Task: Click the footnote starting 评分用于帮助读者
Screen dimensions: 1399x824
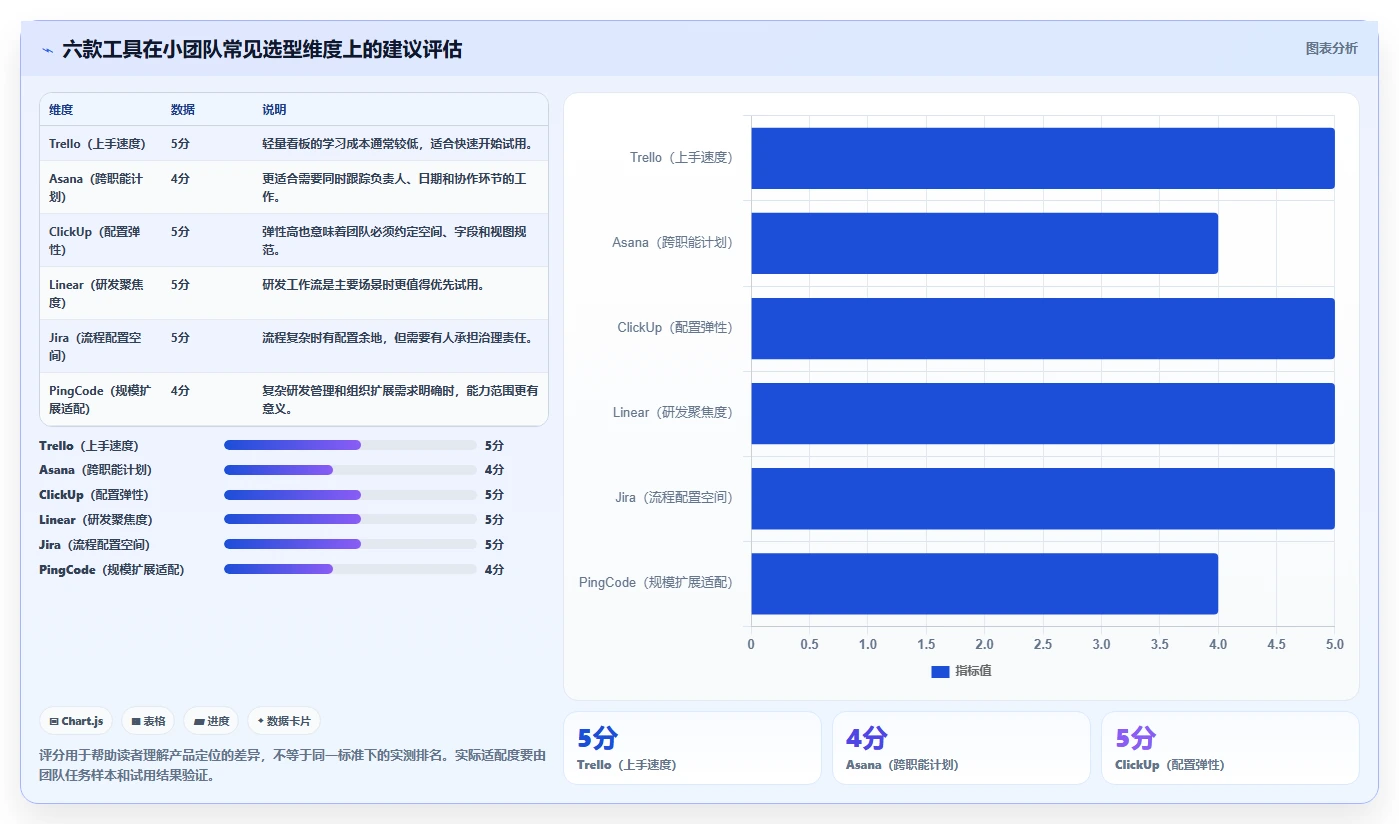Action: 292,765
